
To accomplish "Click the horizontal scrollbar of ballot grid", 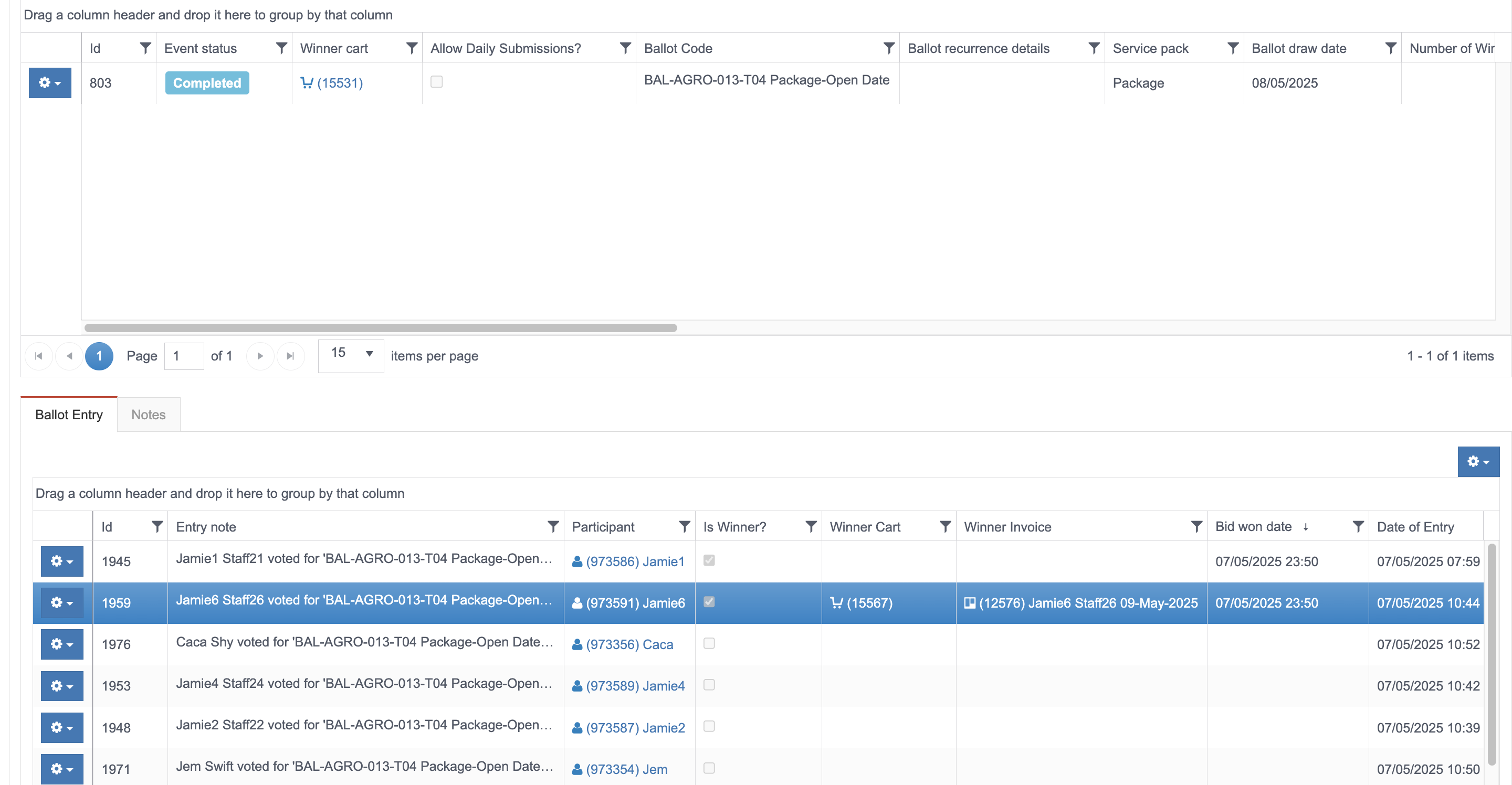I will pos(380,327).
